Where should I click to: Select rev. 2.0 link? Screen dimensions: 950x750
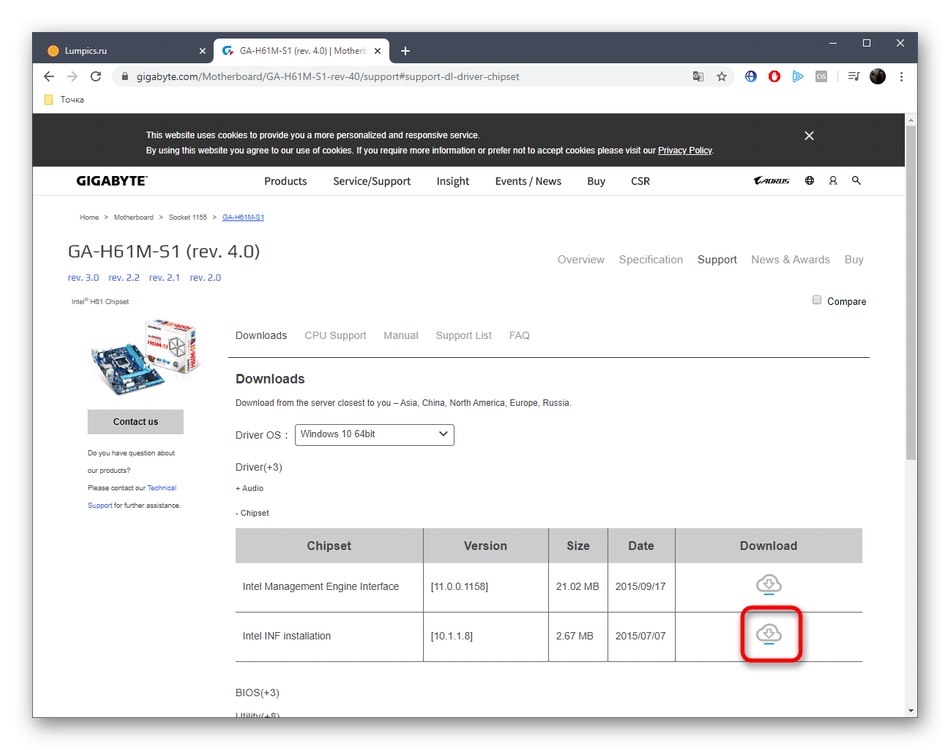[205, 277]
